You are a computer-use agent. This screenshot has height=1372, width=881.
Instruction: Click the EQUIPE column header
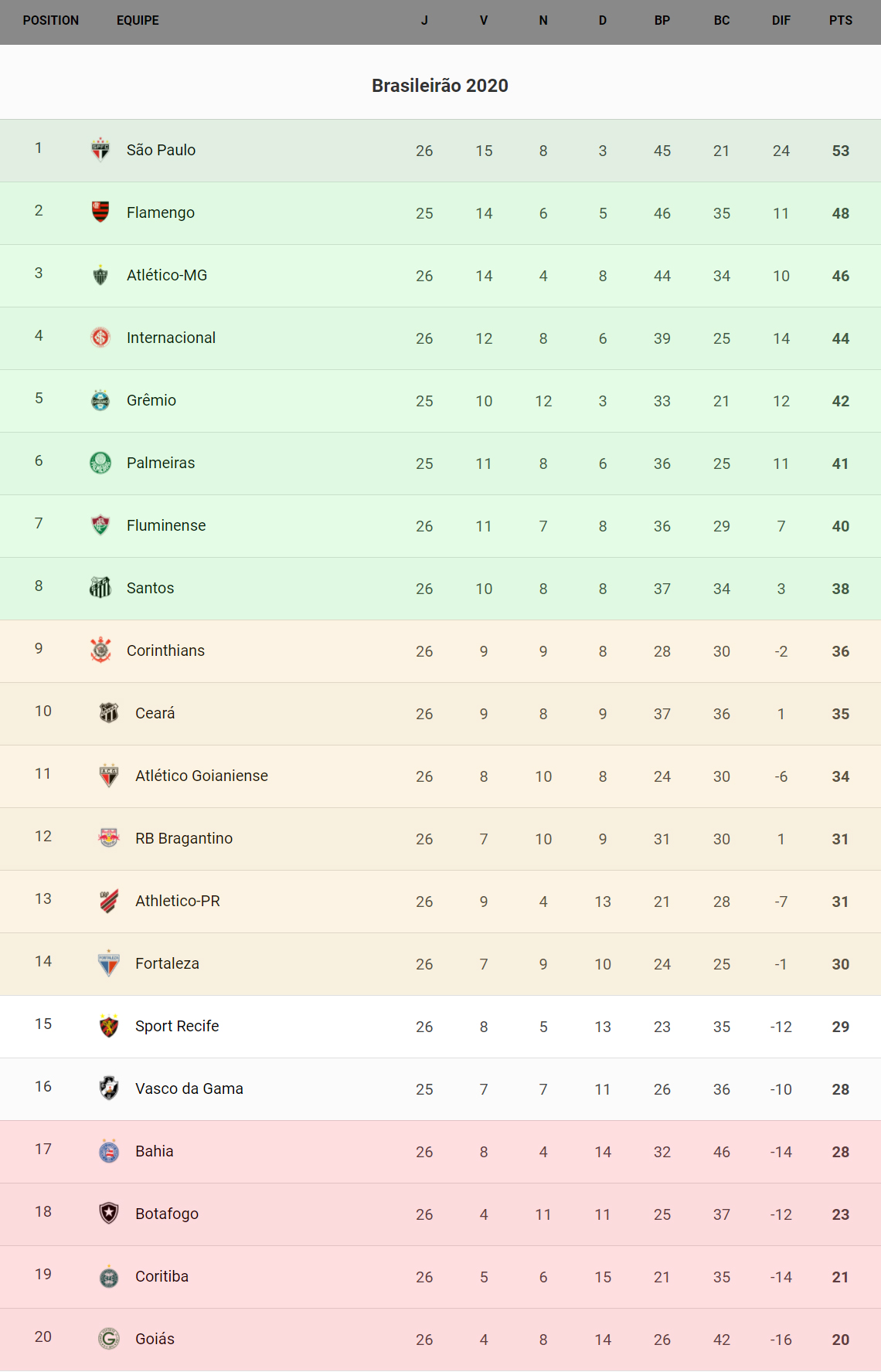tap(138, 21)
